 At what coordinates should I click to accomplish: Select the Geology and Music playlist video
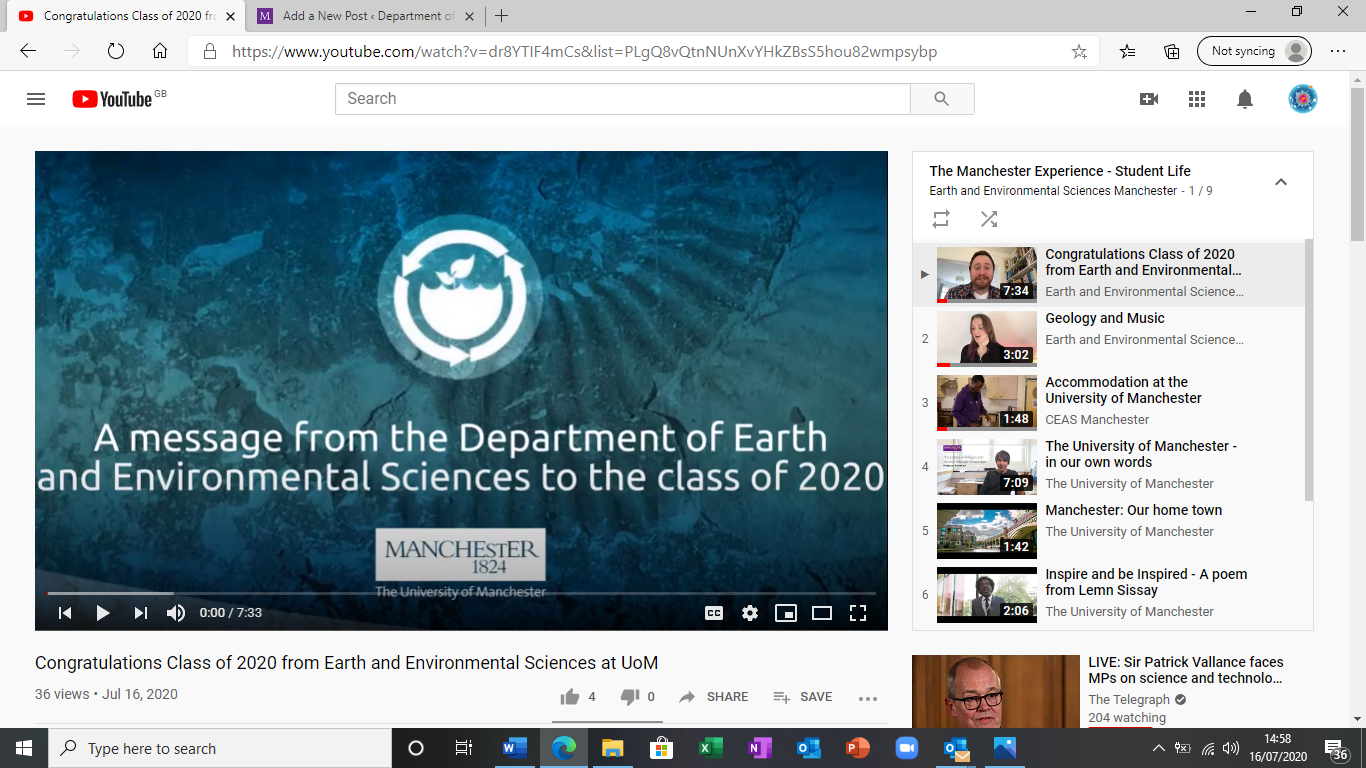point(1109,339)
